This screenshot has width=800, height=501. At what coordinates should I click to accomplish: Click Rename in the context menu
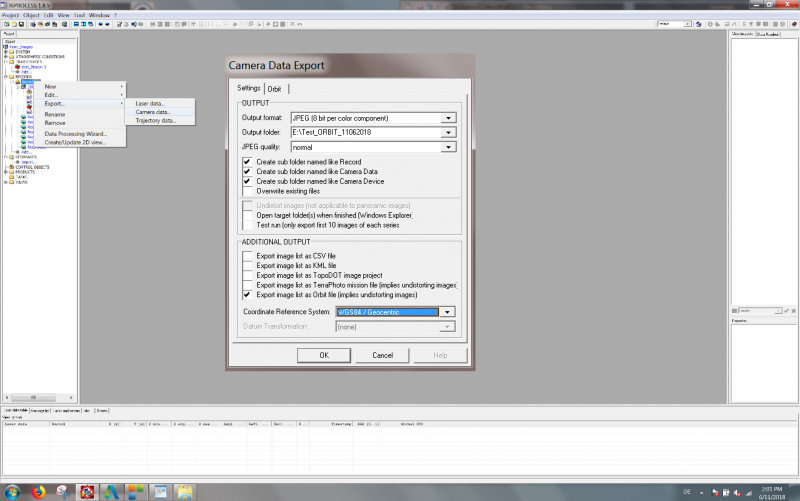[80, 114]
